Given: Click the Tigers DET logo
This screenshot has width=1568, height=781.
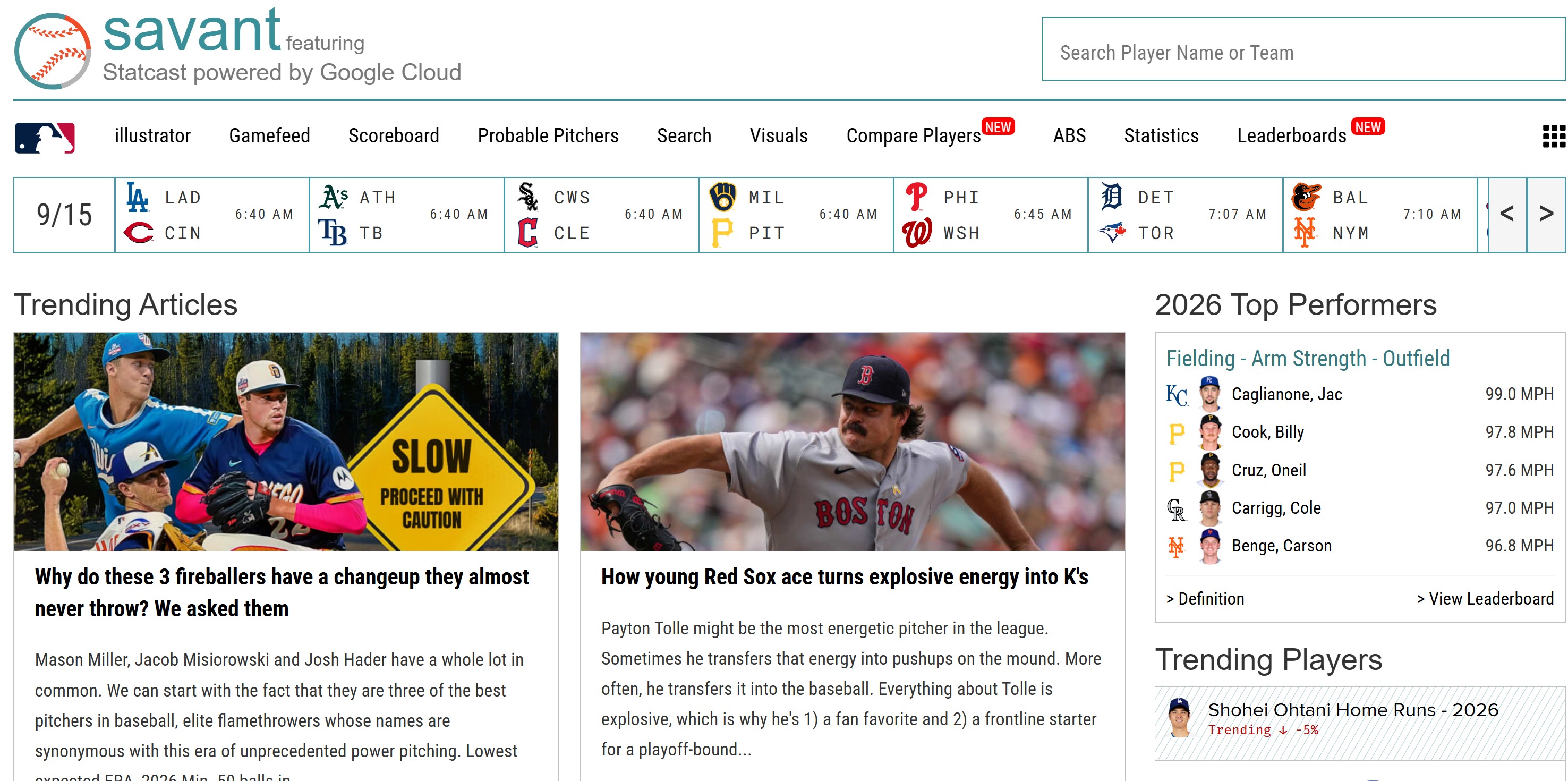Looking at the screenshot, I should tap(1112, 197).
